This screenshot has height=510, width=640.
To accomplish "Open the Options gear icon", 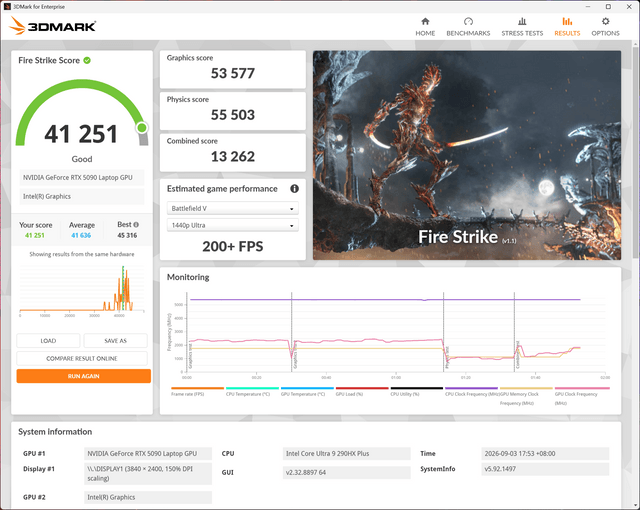I will point(605,21).
